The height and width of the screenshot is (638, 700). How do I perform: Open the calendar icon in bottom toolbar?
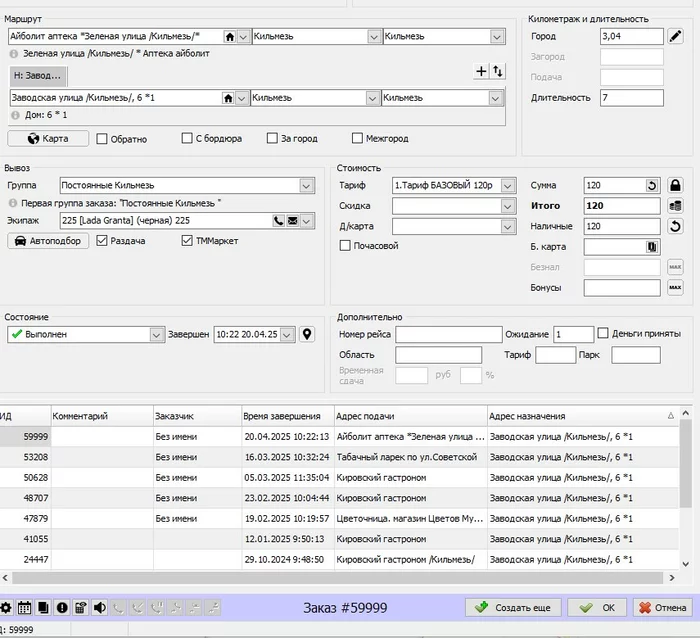[x=25, y=607]
